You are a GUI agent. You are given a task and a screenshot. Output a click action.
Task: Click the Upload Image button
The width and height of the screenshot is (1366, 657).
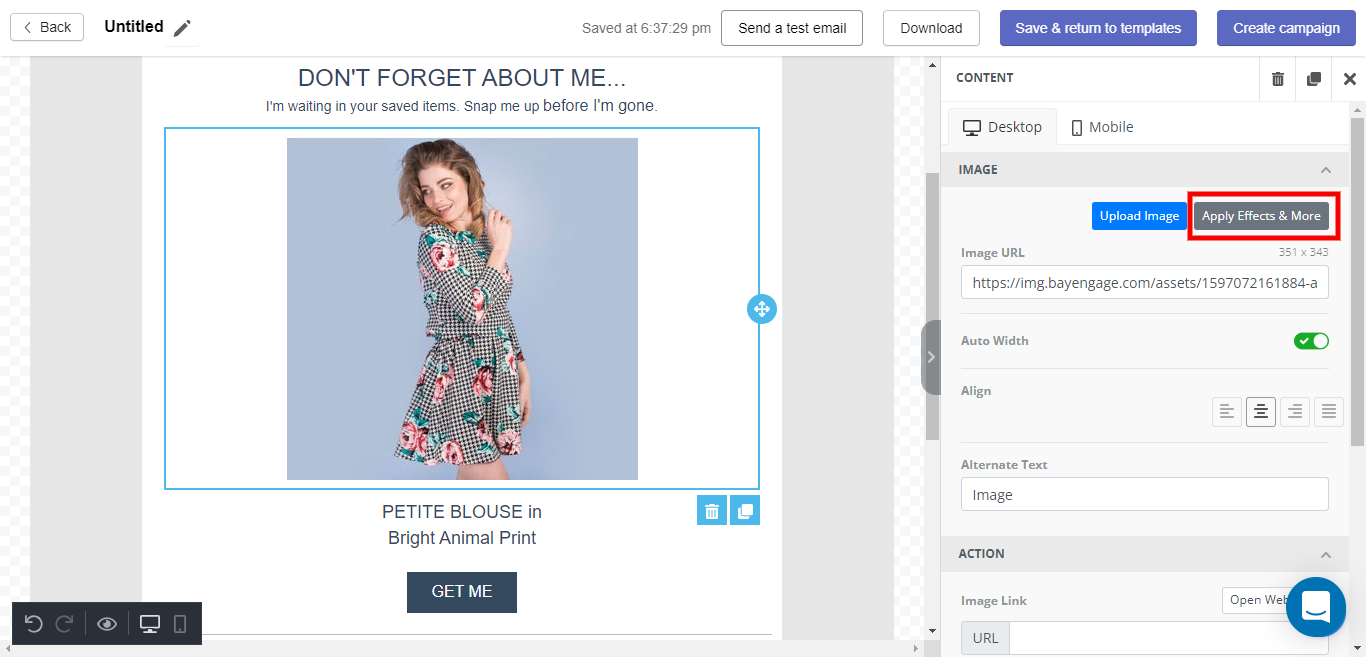pos(1140,216)
